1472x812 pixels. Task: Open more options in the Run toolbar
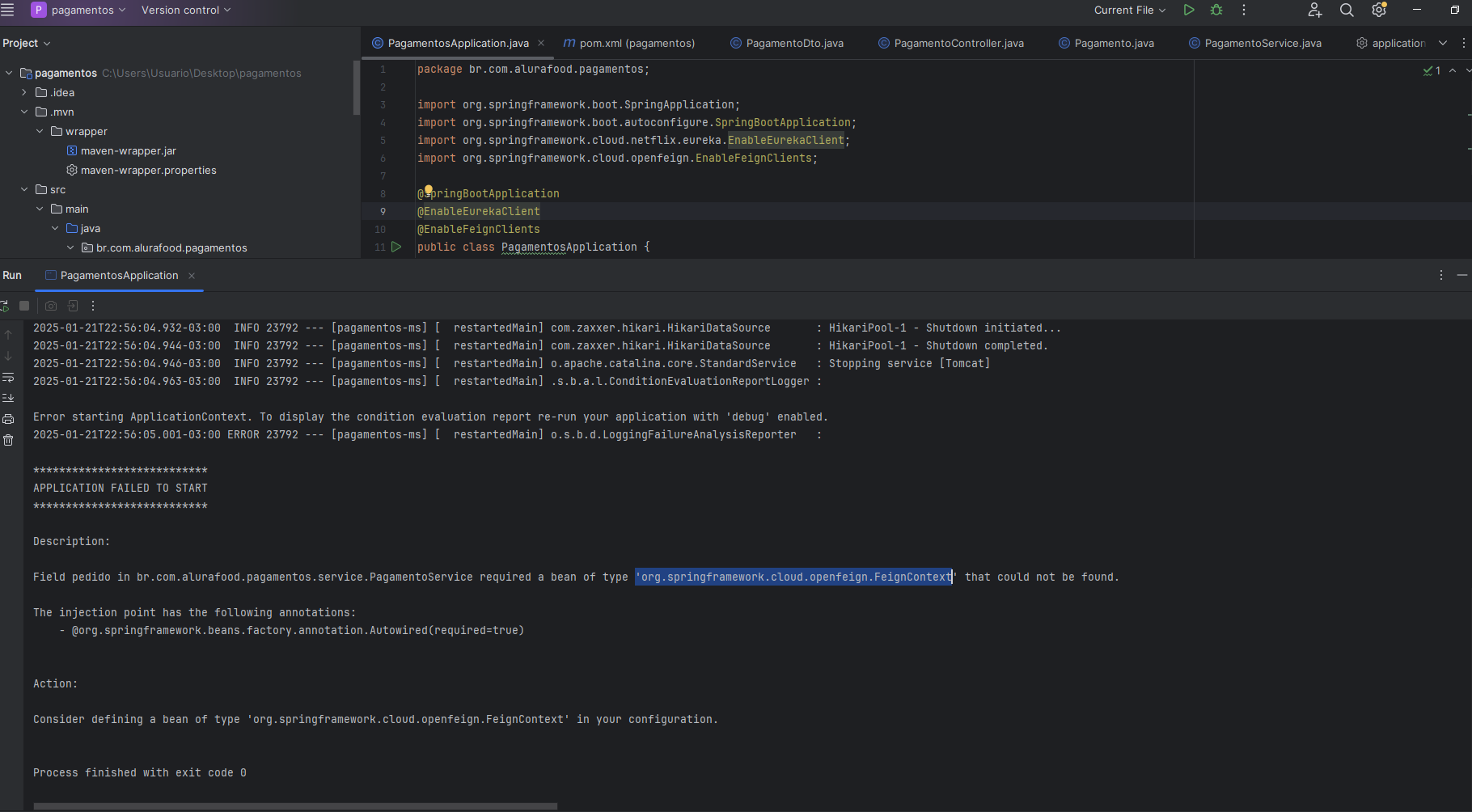pyautogui.click(x=93, y=306)
